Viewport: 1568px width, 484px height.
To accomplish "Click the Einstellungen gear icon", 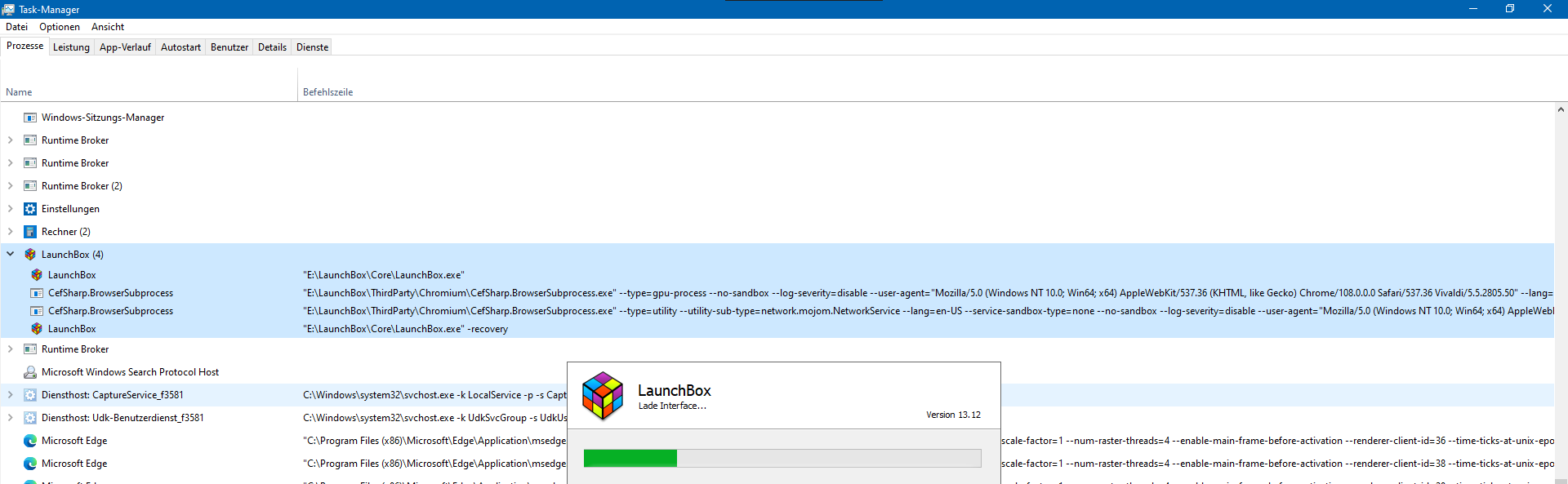I will coord(30,209).
